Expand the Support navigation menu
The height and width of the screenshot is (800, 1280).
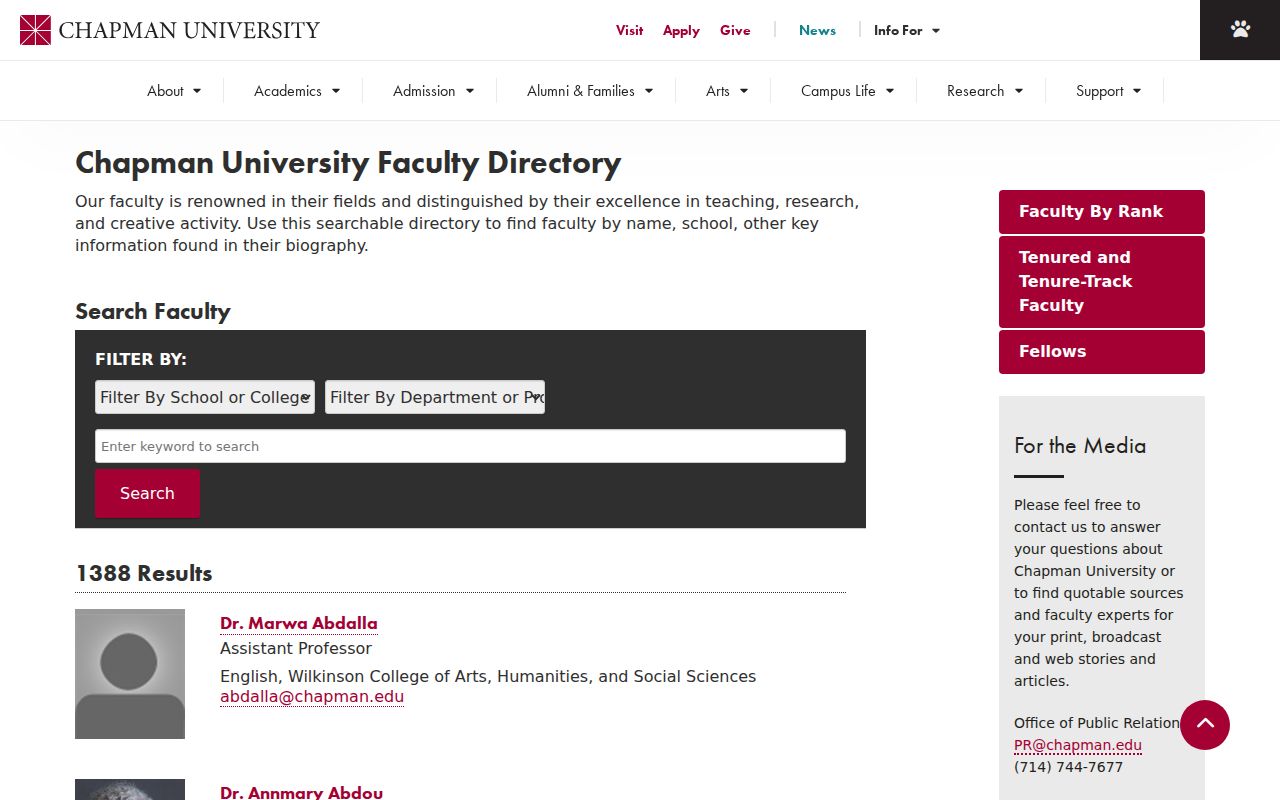click(x=1108, y=91)
